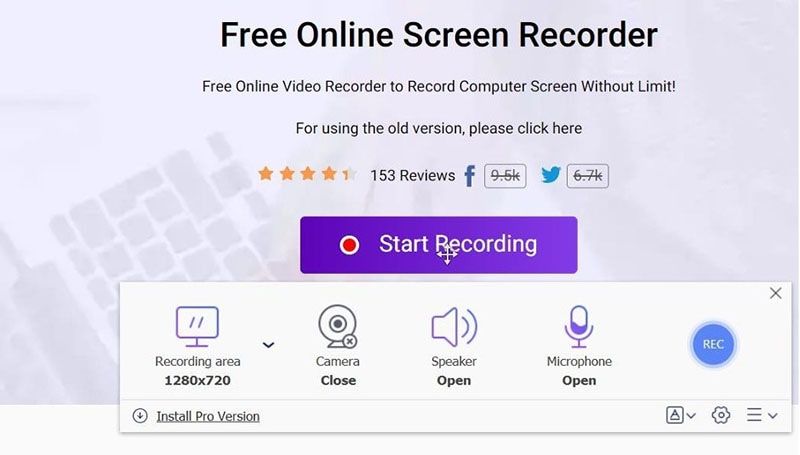The image size is (800, 455).
Task: Toggle the Speaker sound icon
Action: click(454, 327)
